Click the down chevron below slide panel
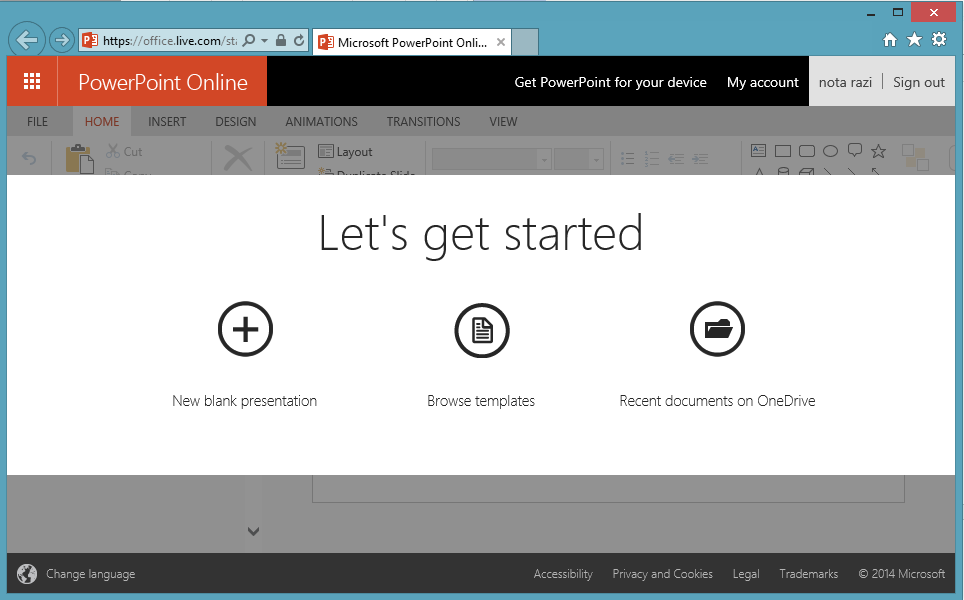 [253, 531]
